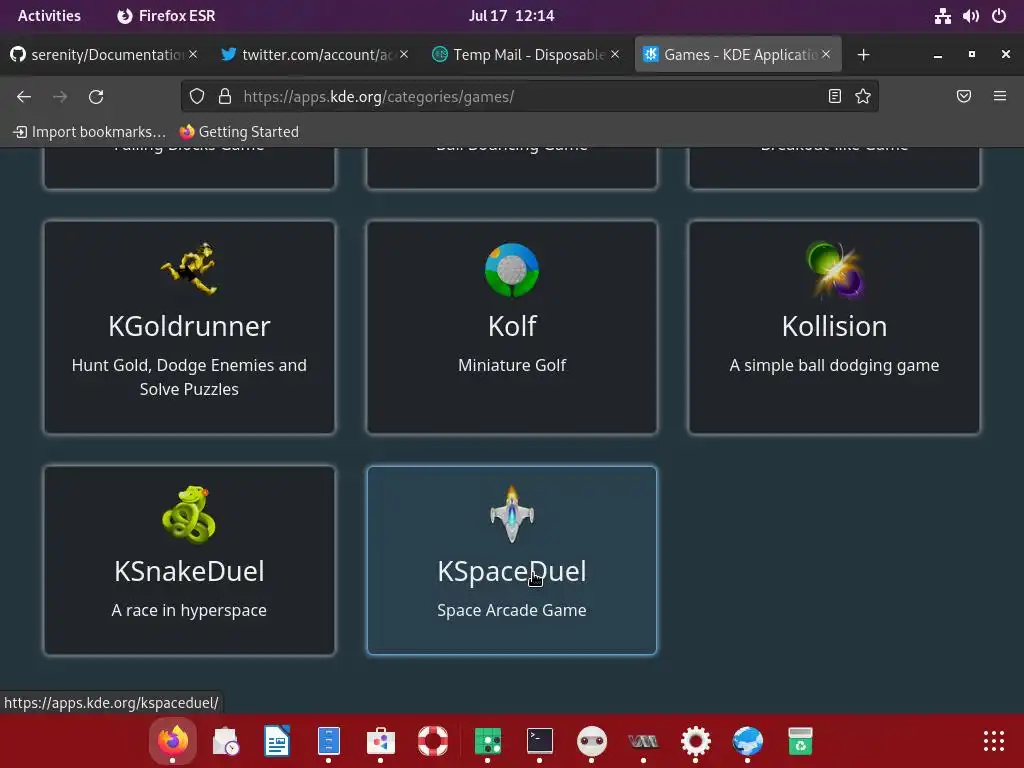Click the KSnakeDuel green snake icon

click(x=189, y=515)
